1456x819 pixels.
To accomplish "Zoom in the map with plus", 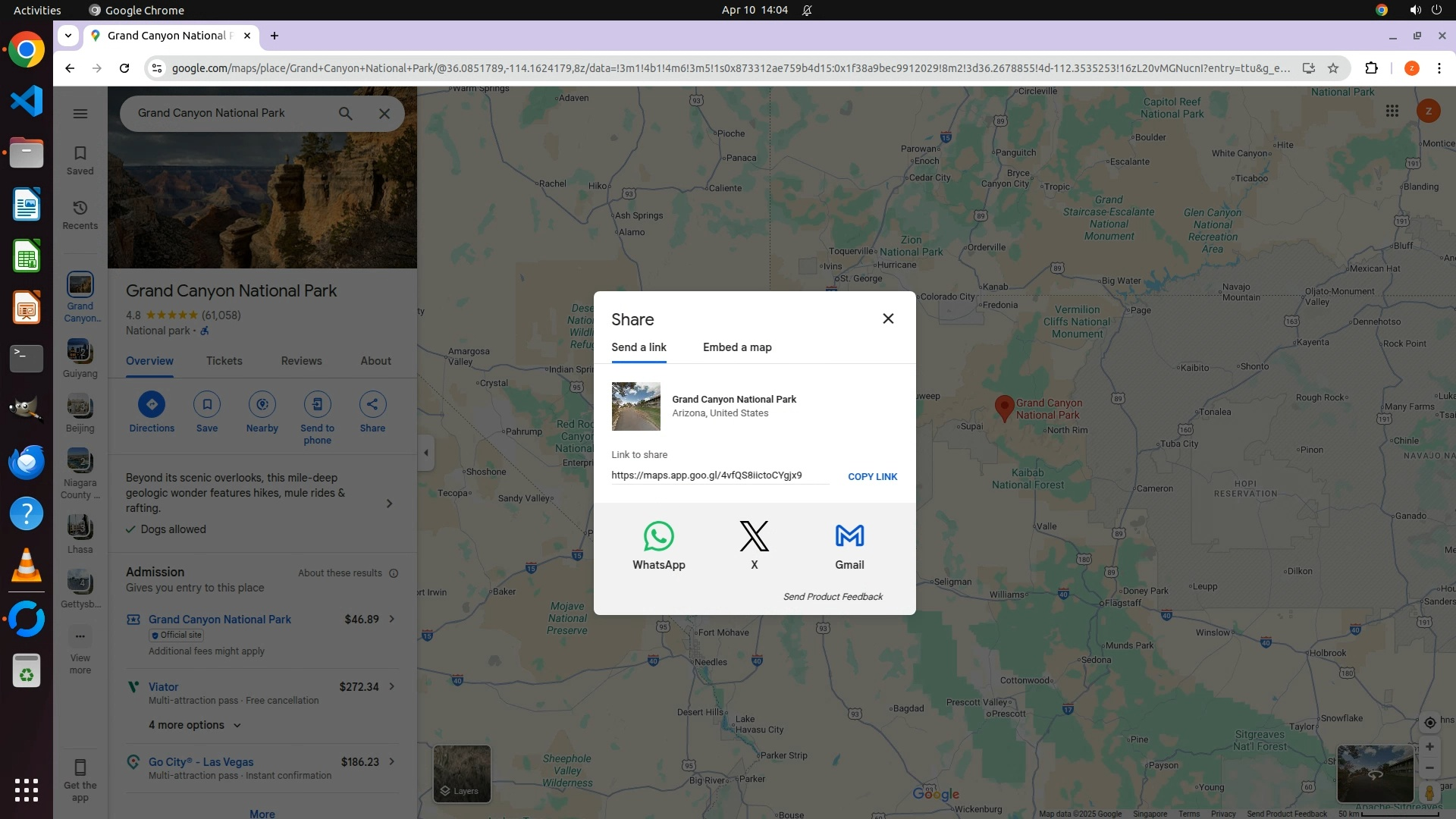I will click(1429, 747).
